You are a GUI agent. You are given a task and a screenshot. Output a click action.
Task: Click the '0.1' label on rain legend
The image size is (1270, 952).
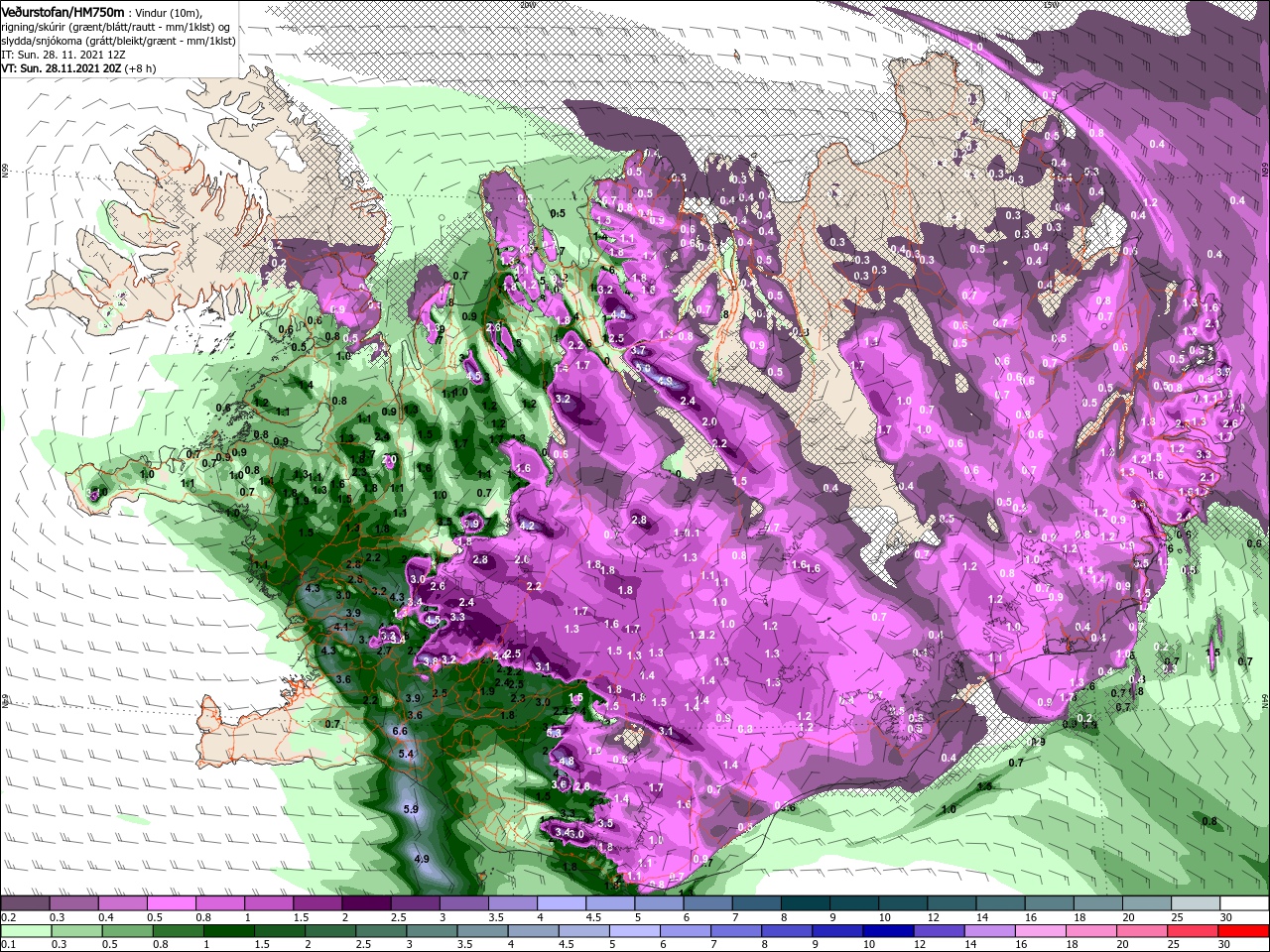click(7, 945)
